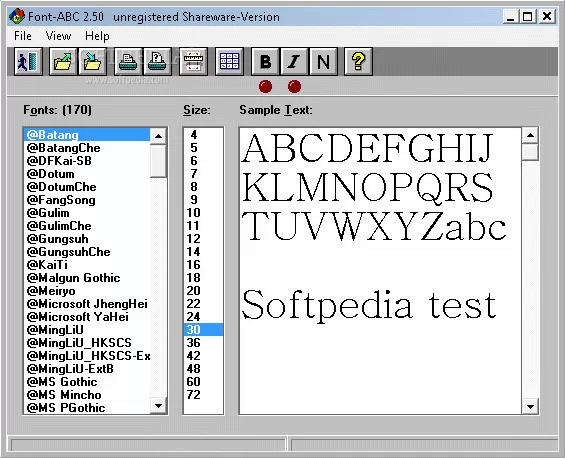Select @MS Mincho font

pos(87,395)
